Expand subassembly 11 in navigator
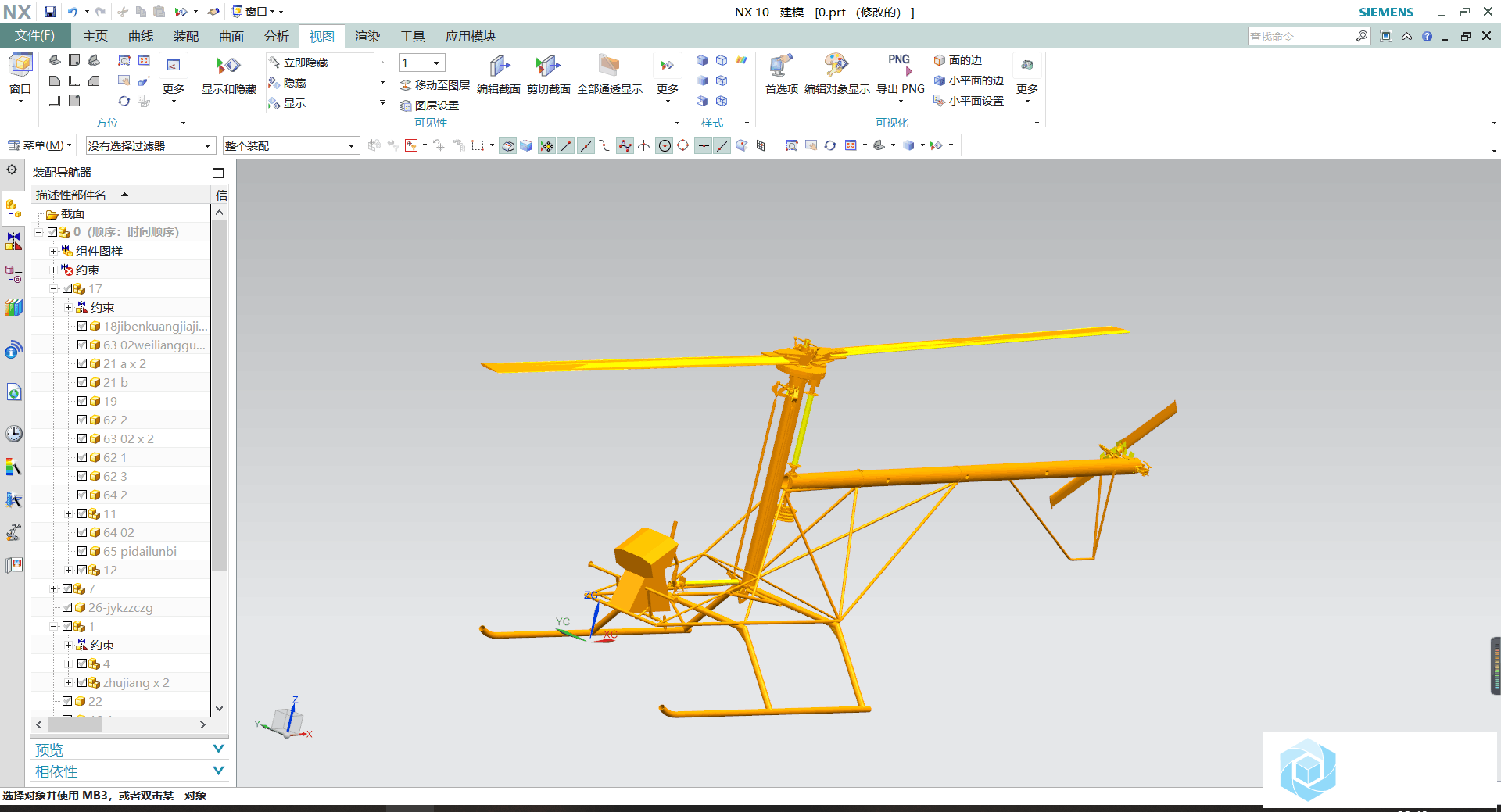Image resolution: width=1501 pixels, height=812 pixels. pos(69,513)
